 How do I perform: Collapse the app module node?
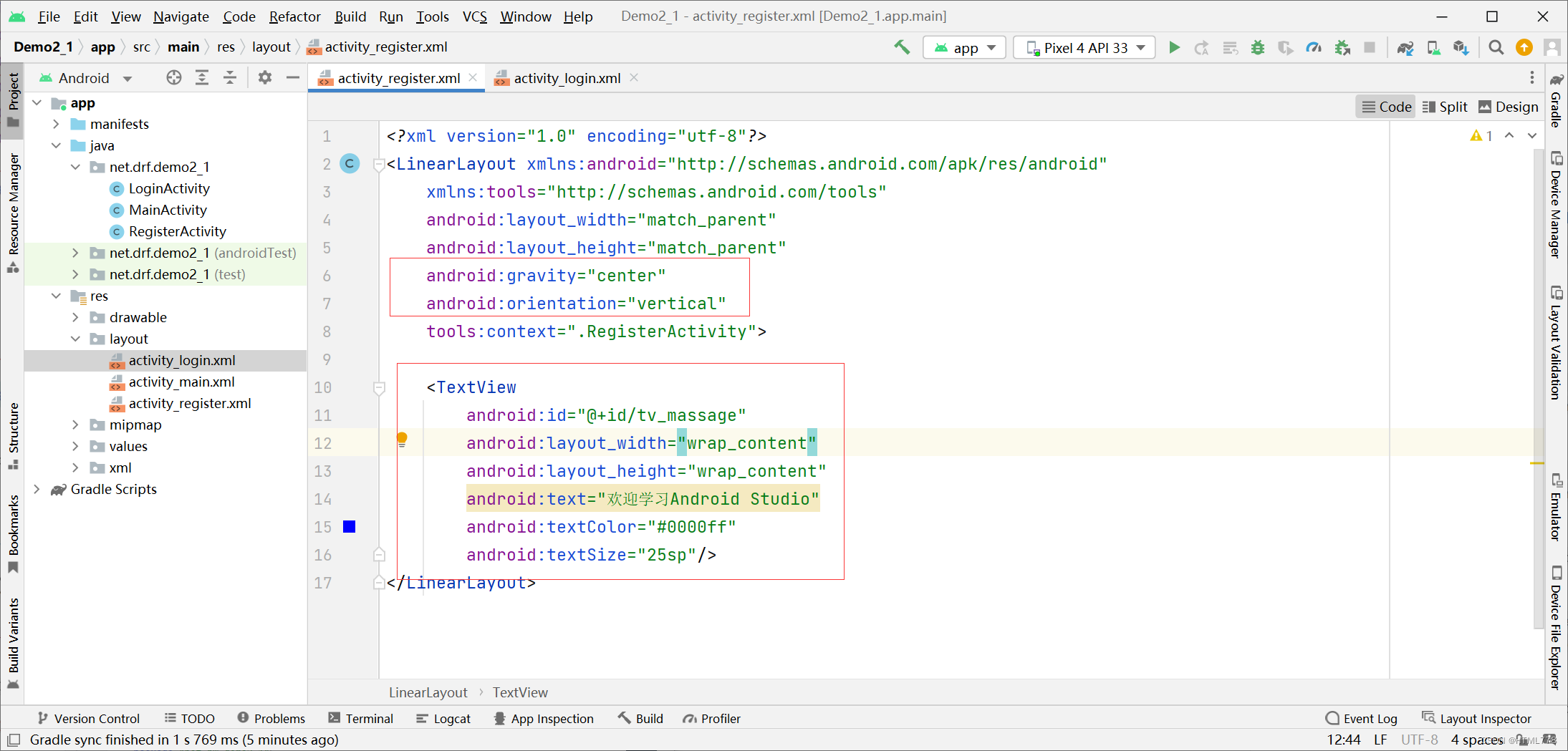37,103
